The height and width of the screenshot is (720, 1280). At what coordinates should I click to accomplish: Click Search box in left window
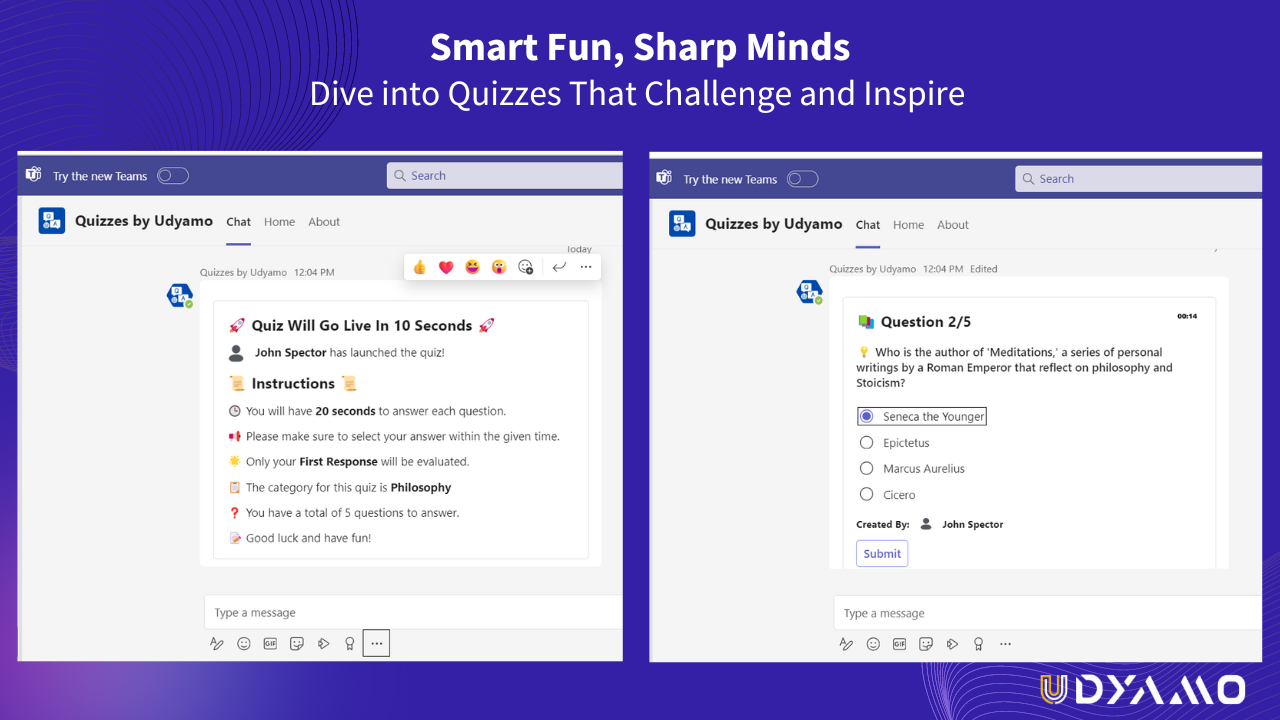pos(505,175)
